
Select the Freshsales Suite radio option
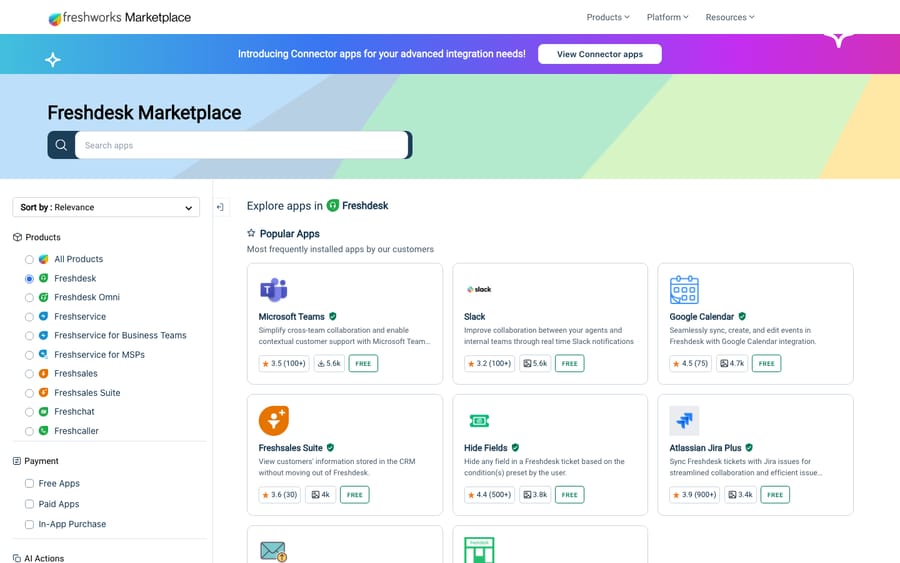click(x=29, y=393)
